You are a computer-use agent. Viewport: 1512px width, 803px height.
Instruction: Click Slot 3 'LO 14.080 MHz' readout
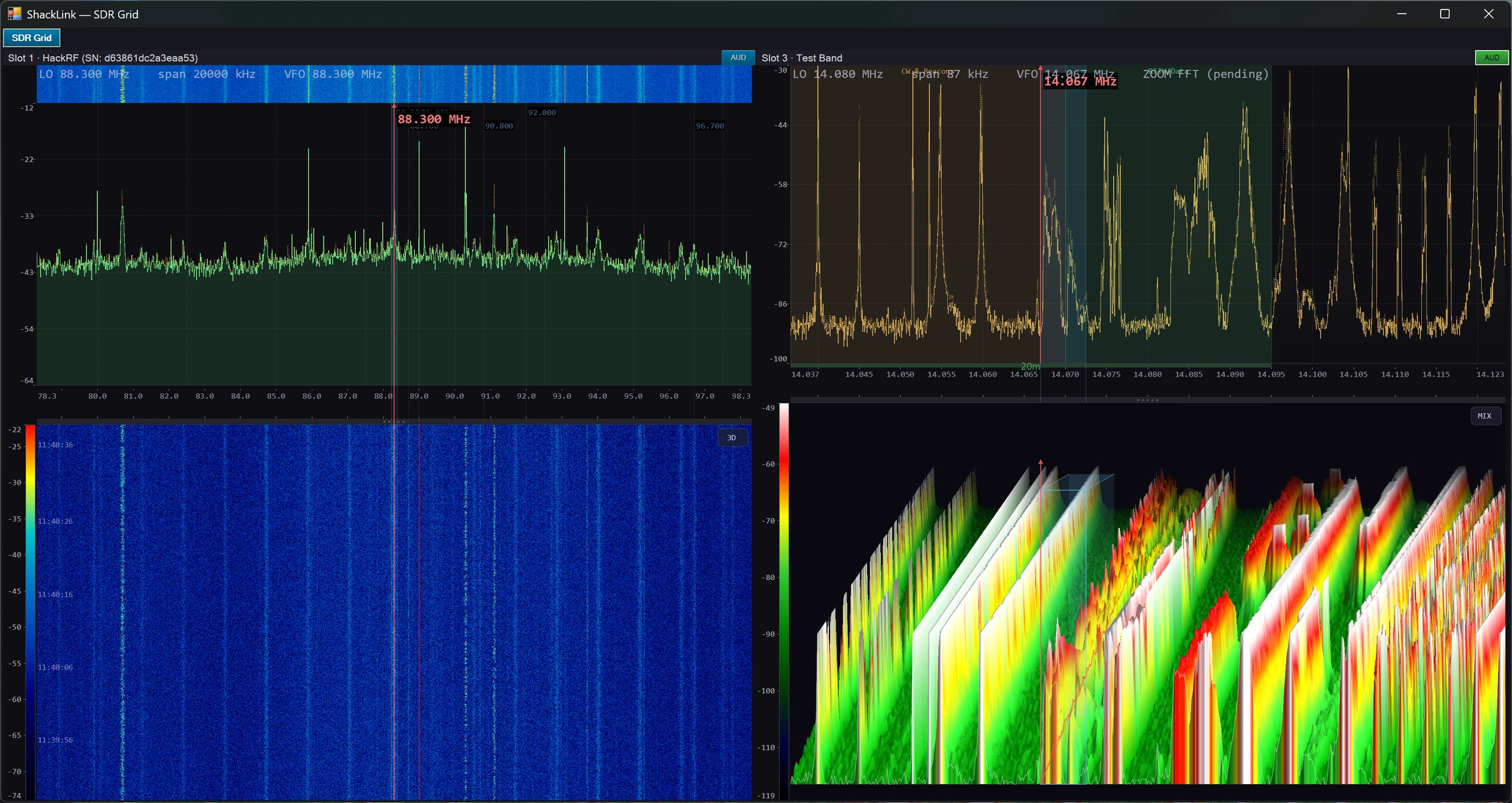(838, 74)
